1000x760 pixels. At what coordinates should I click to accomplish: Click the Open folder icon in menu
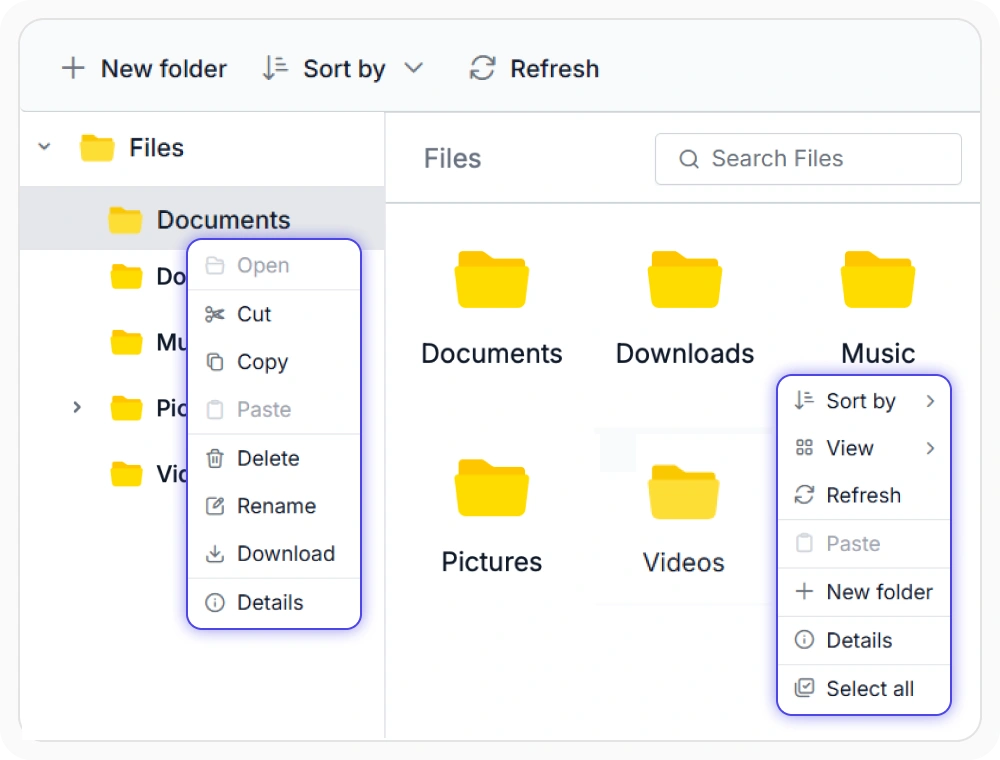[x=215, y=265]
